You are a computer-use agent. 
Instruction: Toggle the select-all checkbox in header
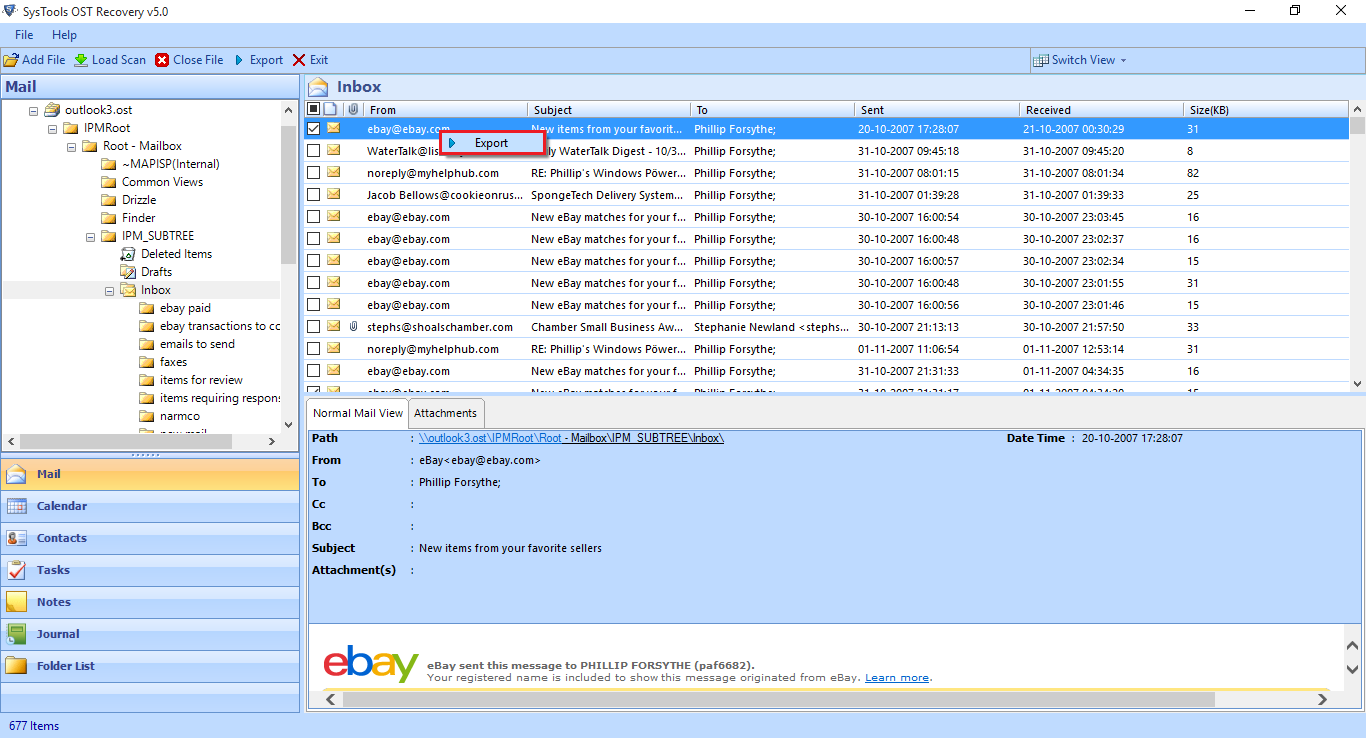click(314, 109)
